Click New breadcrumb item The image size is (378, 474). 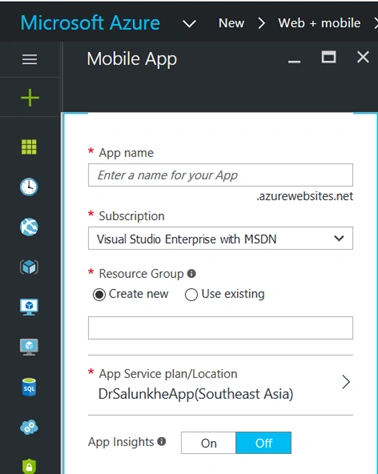point(231,23)
